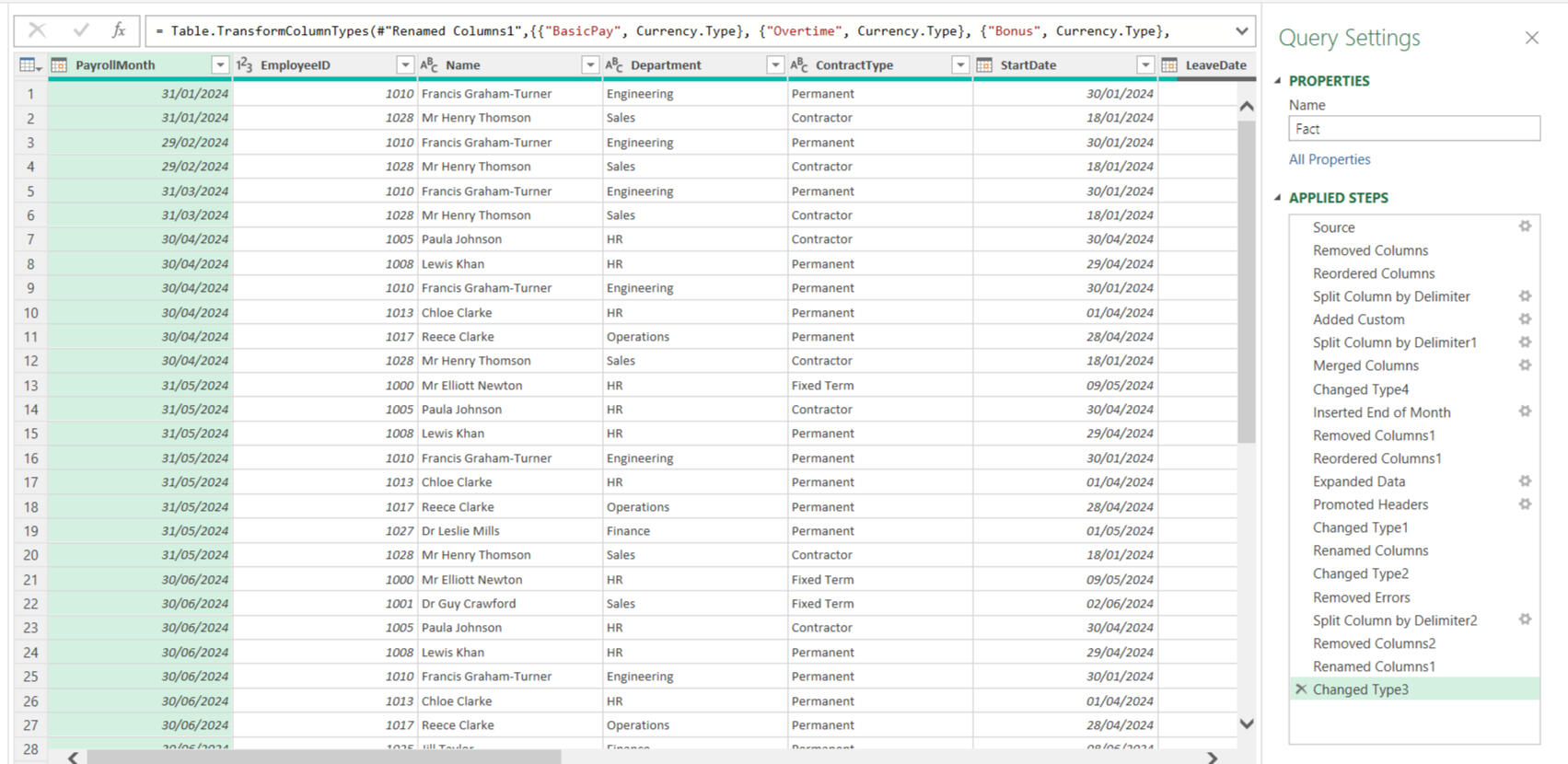Image resolution: width=1568 pixels, height=764 pixels.
Task: Change EmployeeID data type icon
Action: (x=244, y=65)
